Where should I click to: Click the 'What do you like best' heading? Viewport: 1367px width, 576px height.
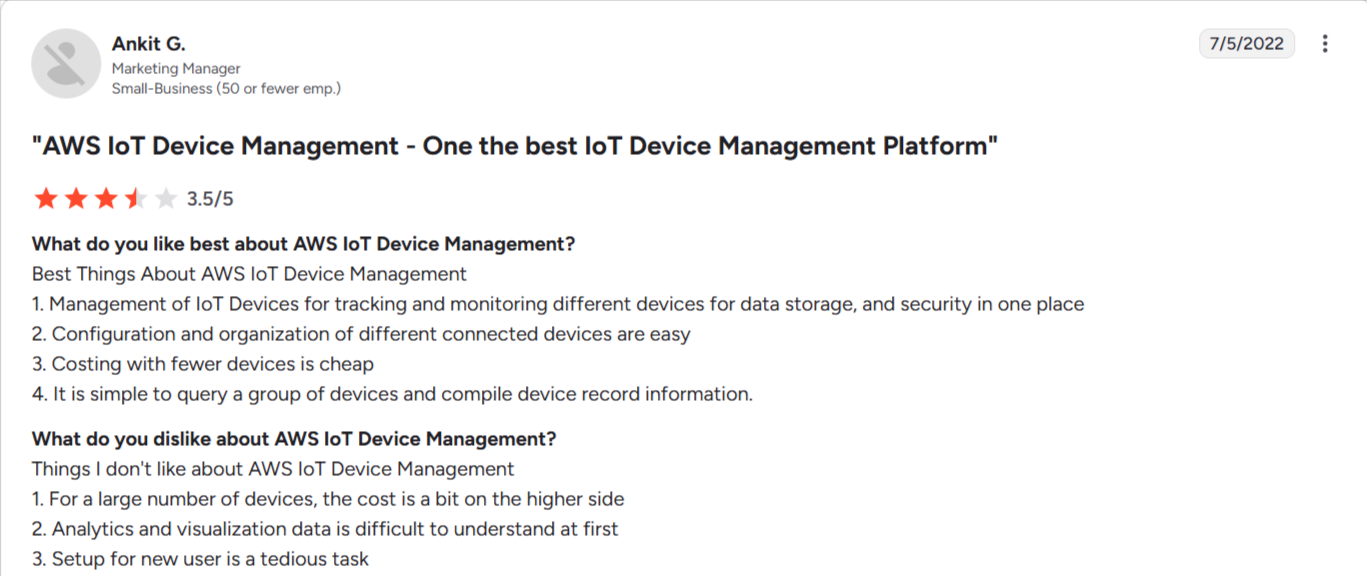coord(304,244)
